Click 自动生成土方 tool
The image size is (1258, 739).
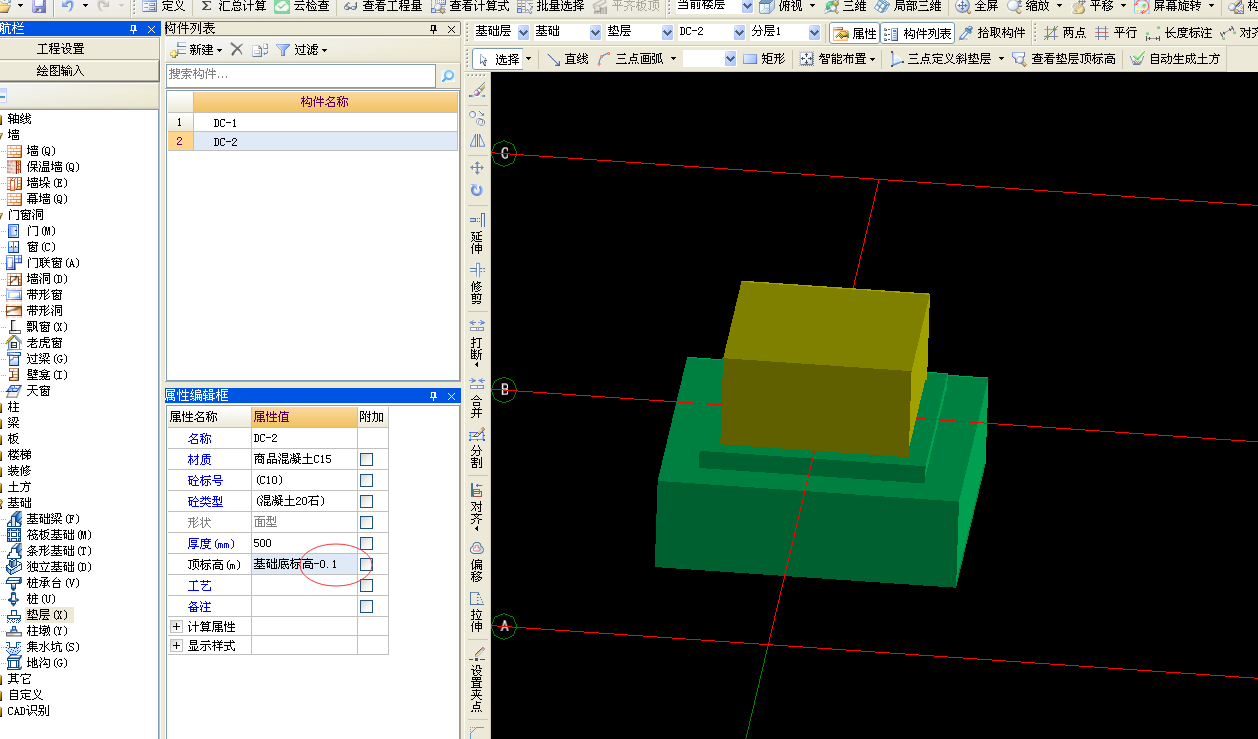(x=1176, y=59)
